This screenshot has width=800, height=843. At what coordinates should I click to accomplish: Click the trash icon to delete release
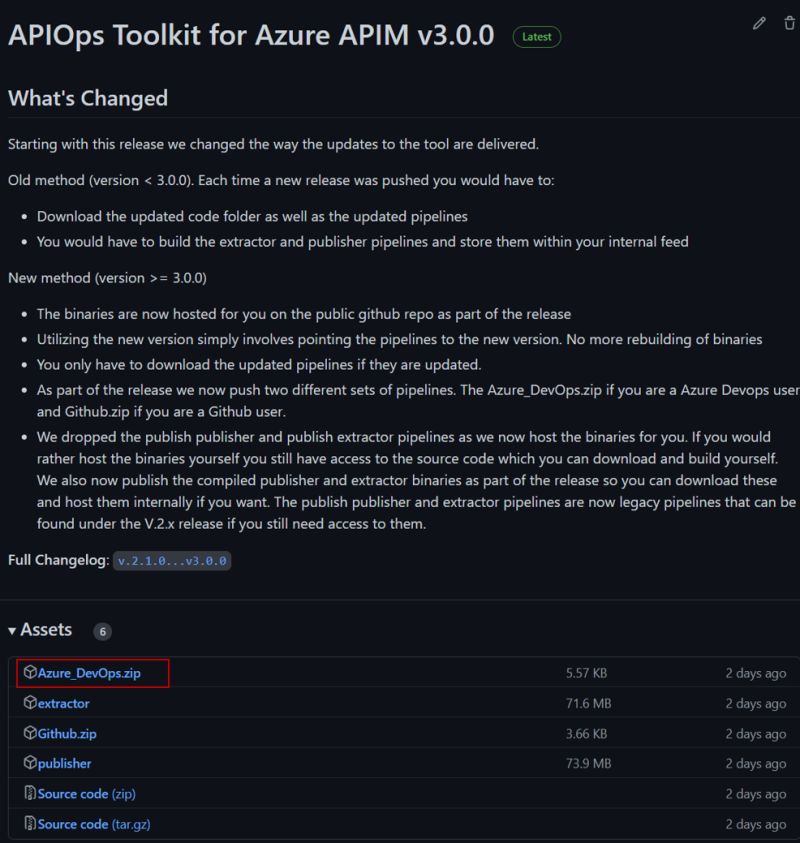tap(790, 23)
